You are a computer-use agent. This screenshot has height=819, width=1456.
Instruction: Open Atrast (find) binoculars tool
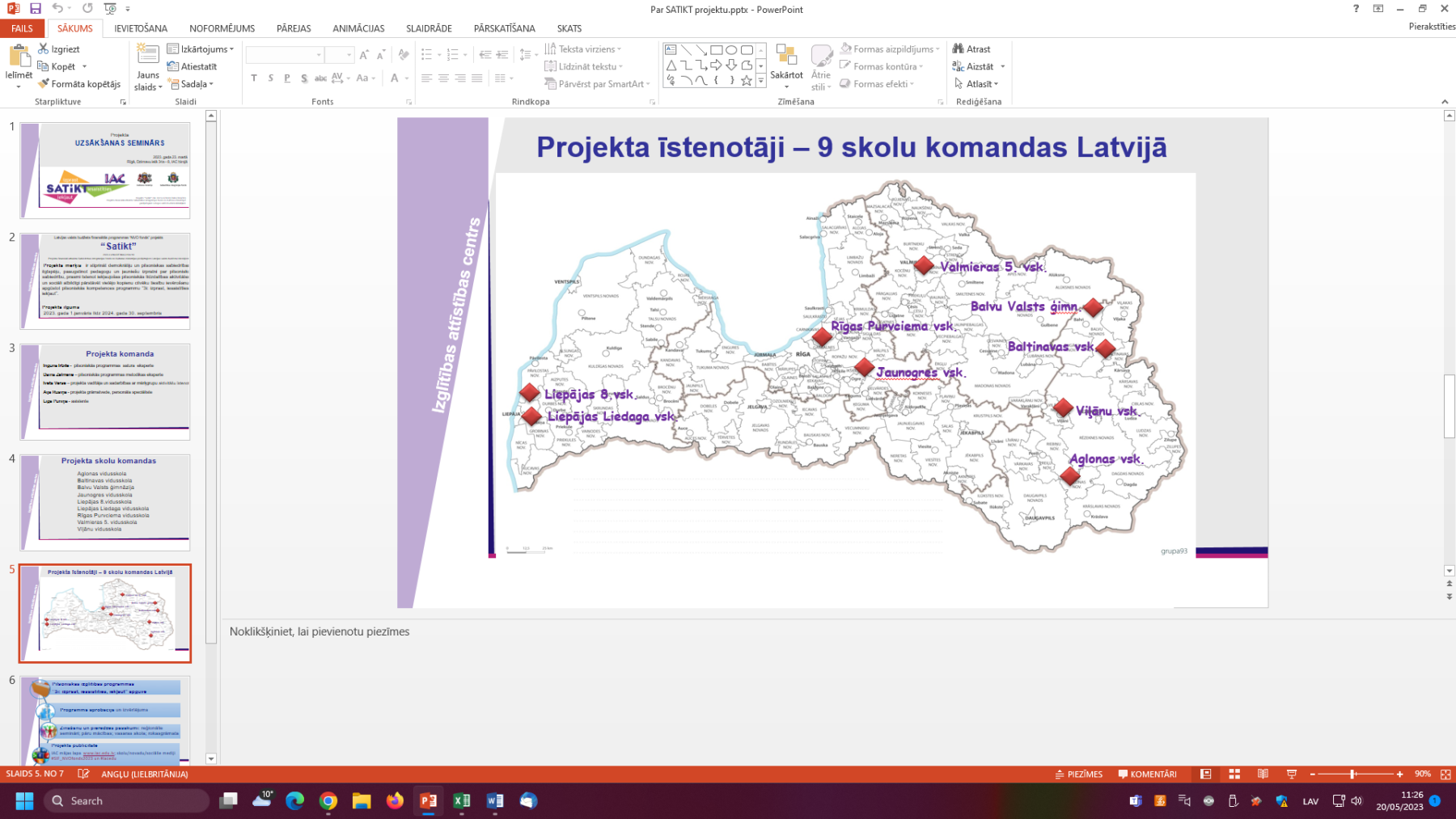(971, 49)
